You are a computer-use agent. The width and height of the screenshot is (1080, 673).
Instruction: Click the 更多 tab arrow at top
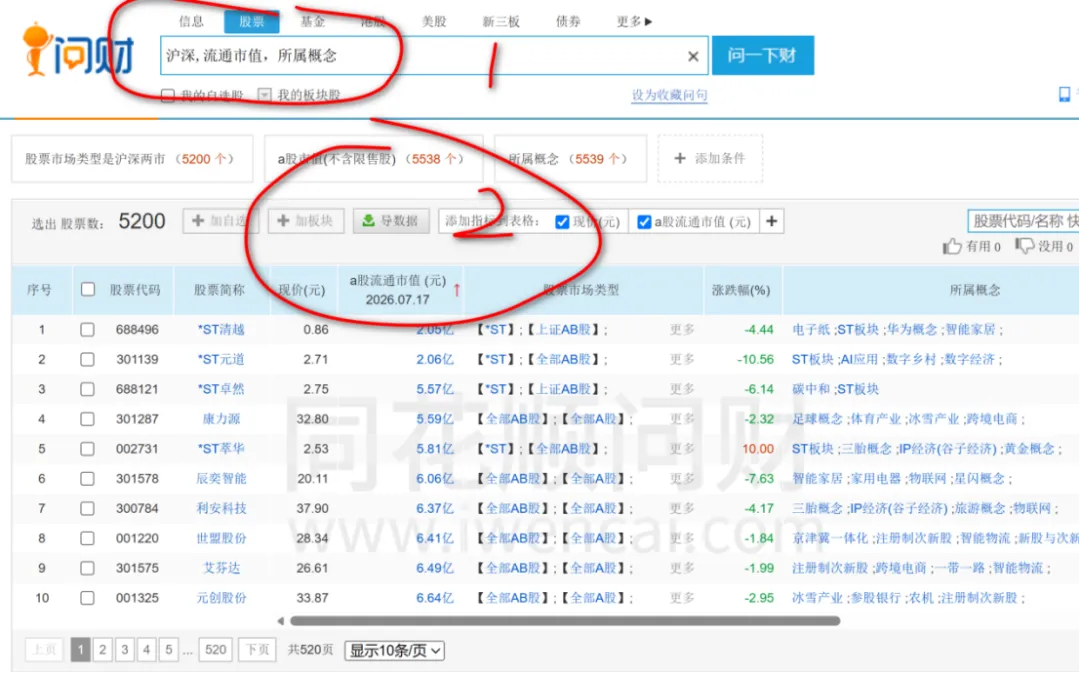[647, 22]
